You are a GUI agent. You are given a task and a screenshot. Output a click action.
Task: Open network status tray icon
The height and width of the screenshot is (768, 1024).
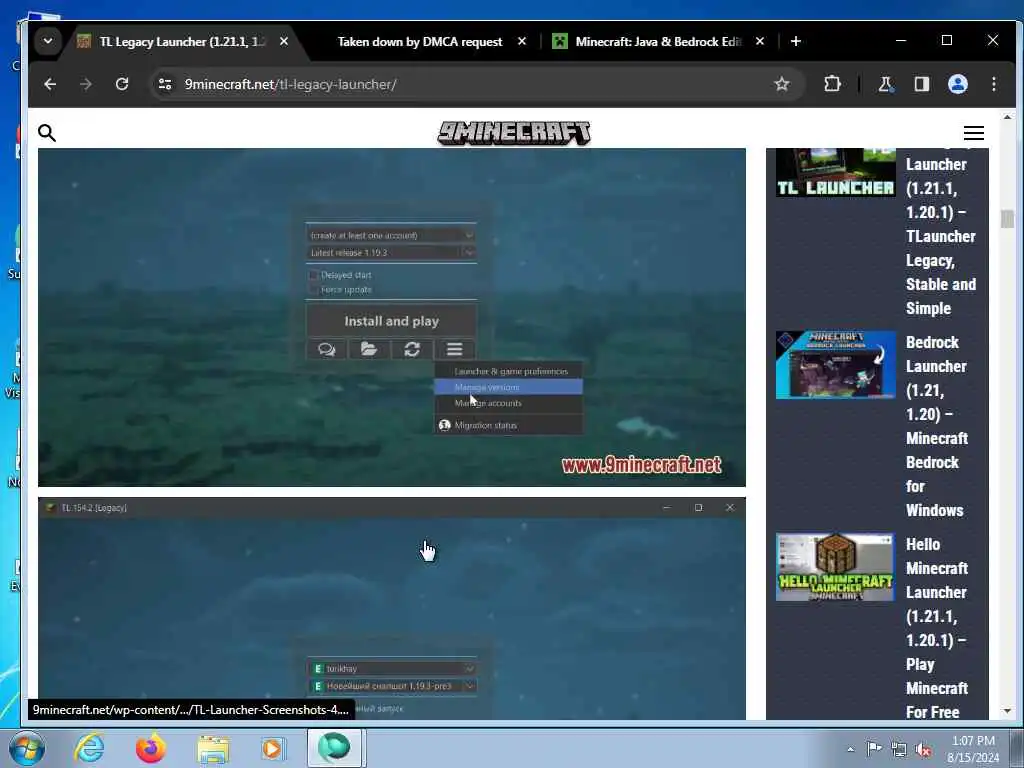point(899,750)
